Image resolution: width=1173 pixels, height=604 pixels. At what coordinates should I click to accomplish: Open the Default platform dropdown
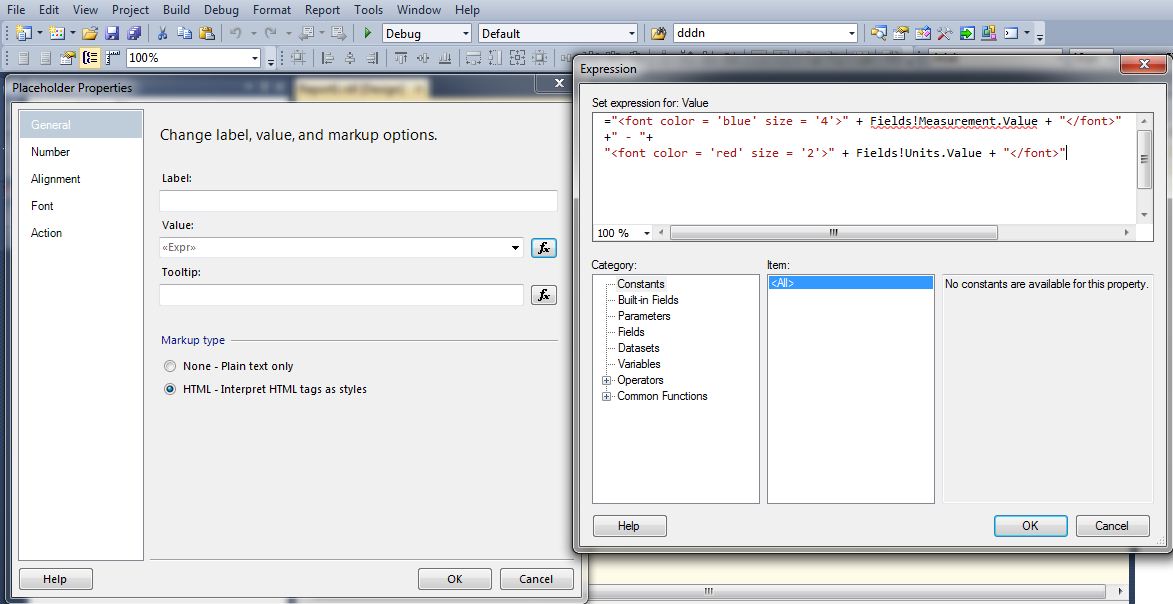631,34
